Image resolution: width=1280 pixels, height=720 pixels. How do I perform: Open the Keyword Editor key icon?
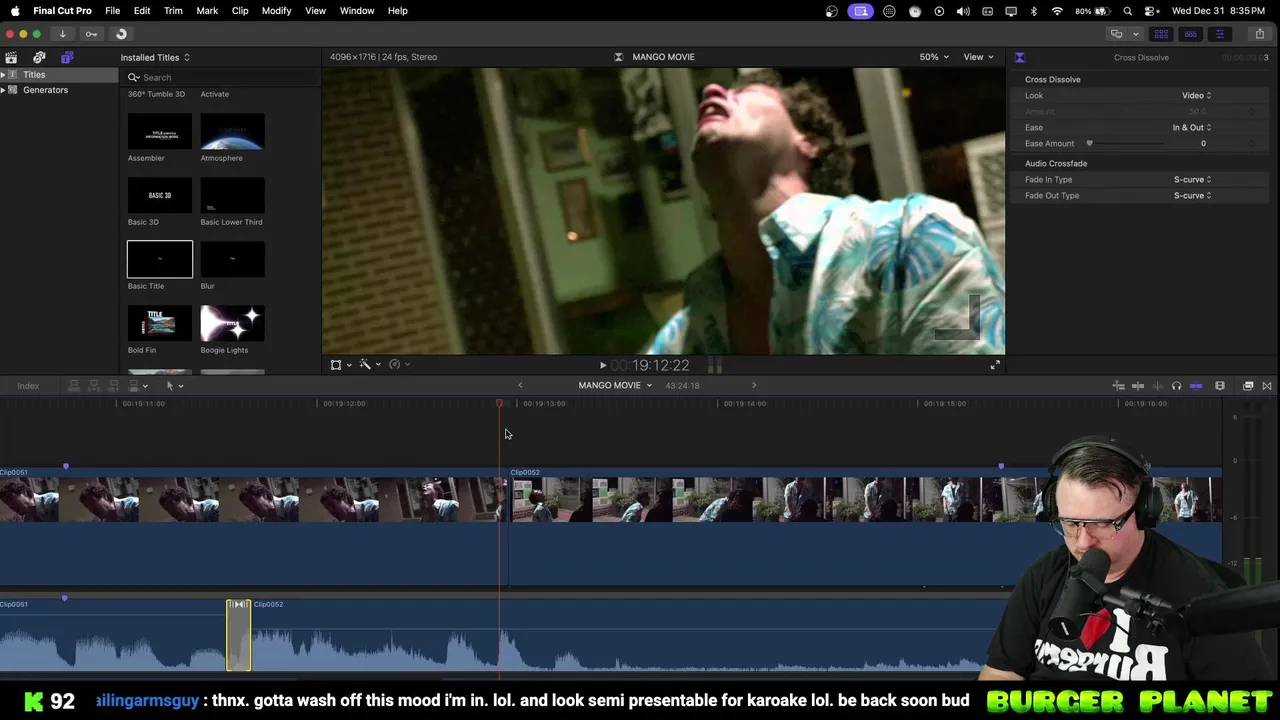(x=91, y=34)
